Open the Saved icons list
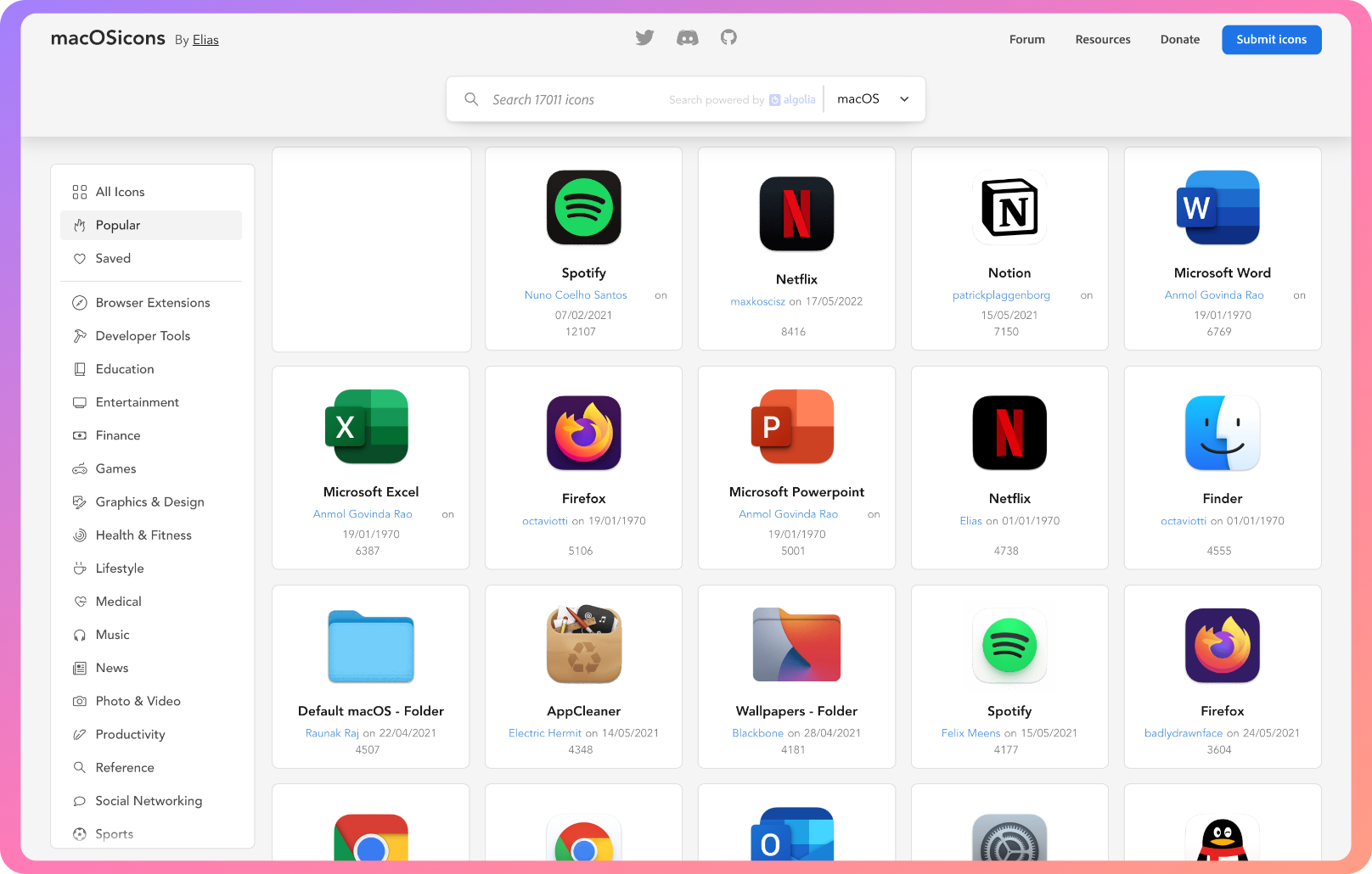The height and width of the screenshot is (874, 1372). pos(150,258)
